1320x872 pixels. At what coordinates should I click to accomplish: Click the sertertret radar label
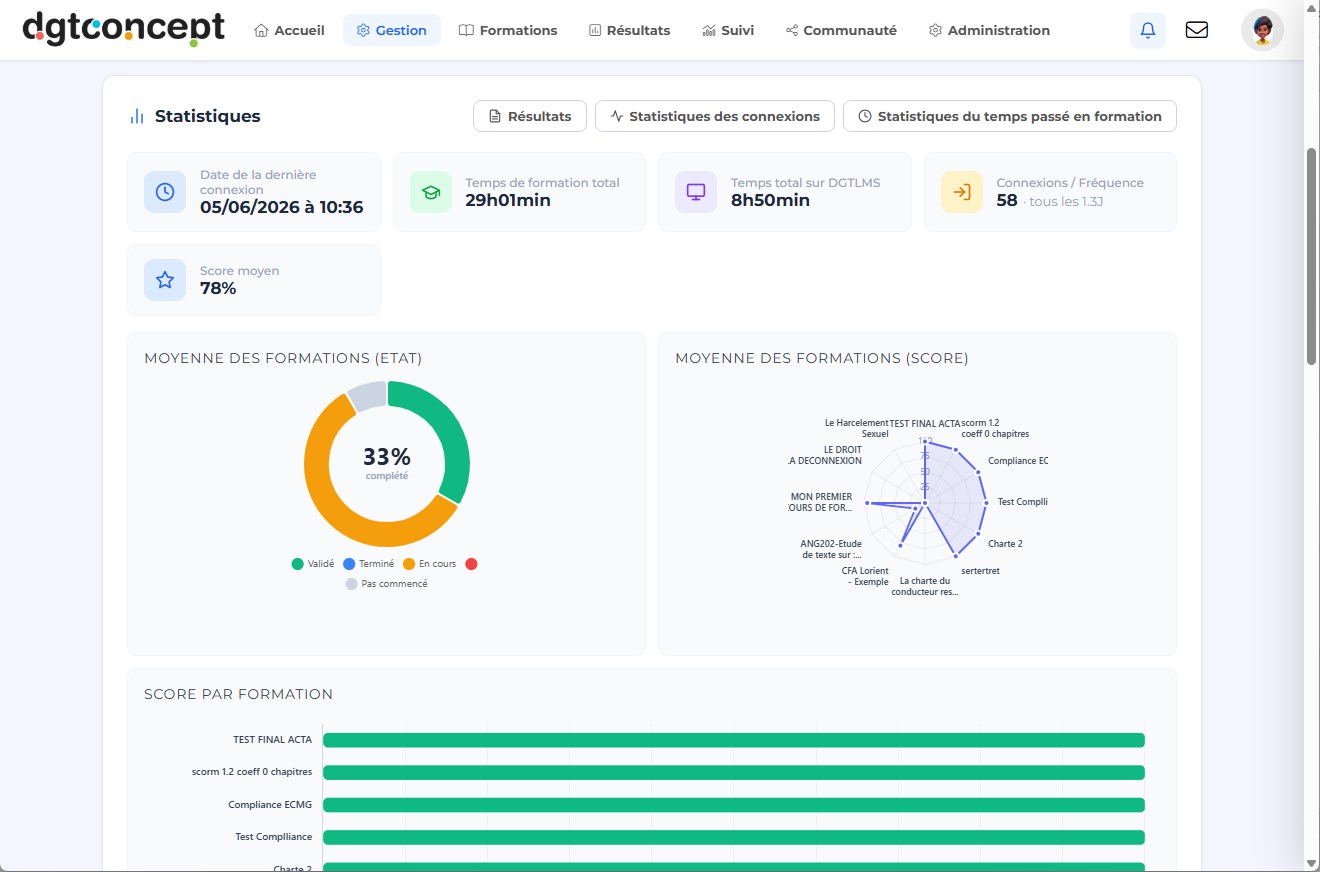[x=980, y=571]
